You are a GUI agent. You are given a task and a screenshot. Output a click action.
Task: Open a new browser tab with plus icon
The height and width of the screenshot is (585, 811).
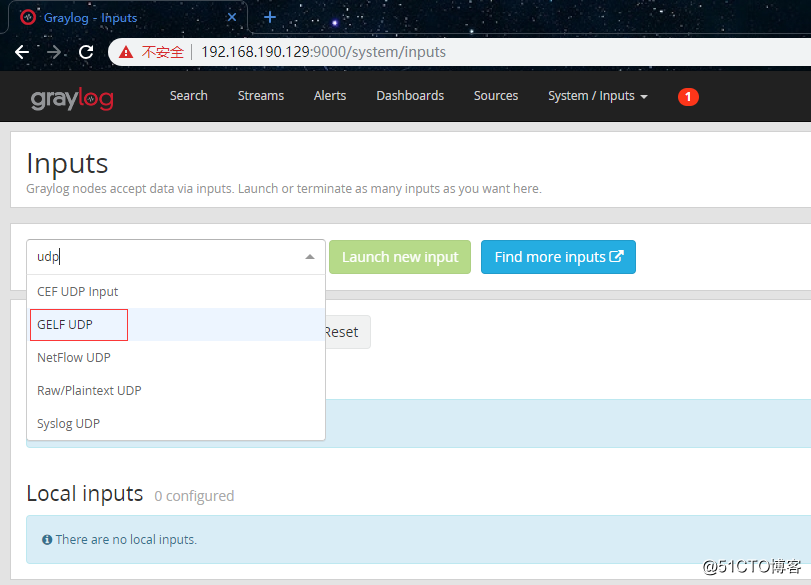(x=269, y=17)
